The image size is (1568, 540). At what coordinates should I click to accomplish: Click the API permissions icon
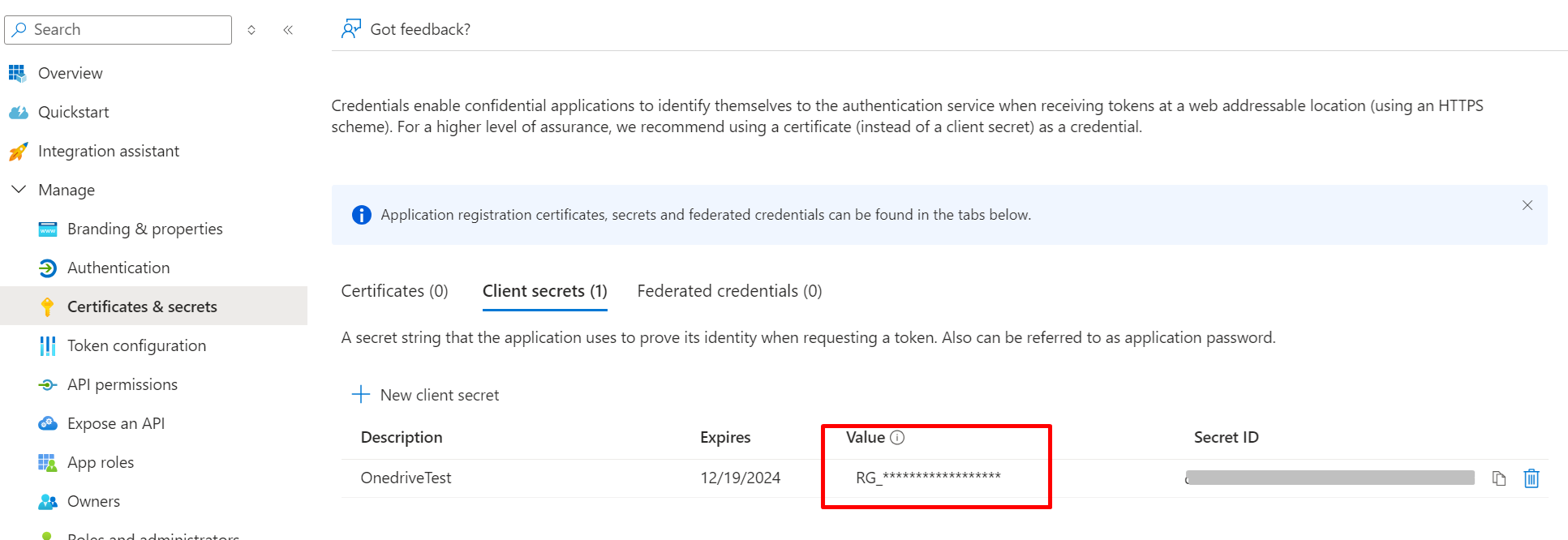click(48, 385)
